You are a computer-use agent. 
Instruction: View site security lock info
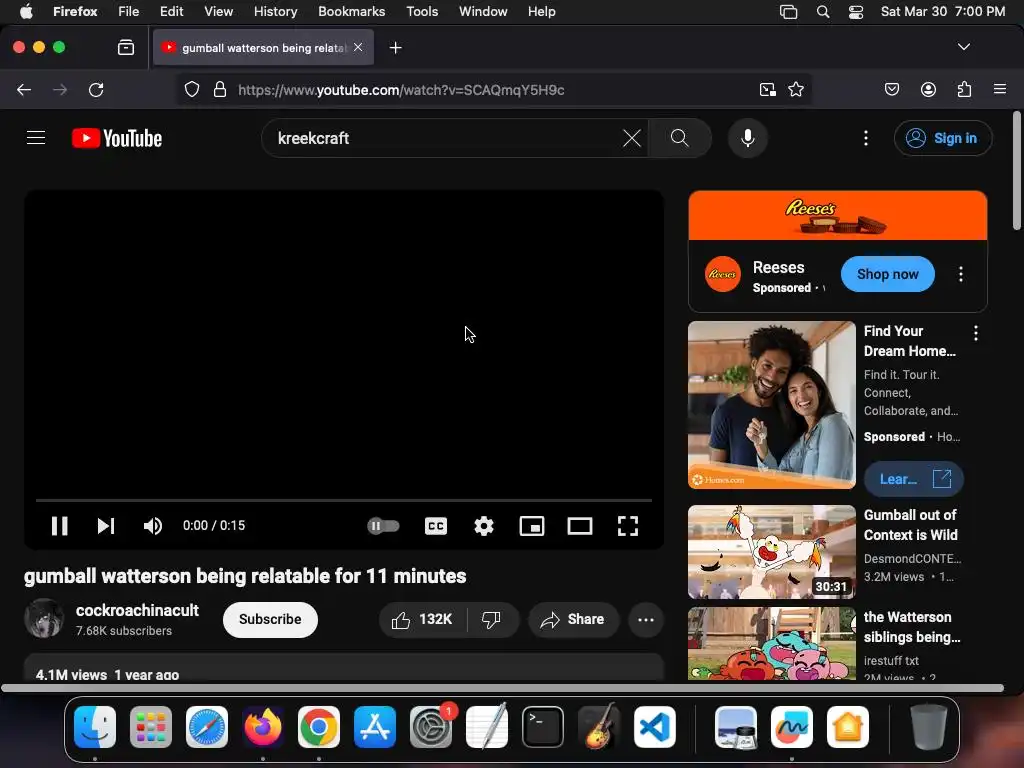point(220,89)
